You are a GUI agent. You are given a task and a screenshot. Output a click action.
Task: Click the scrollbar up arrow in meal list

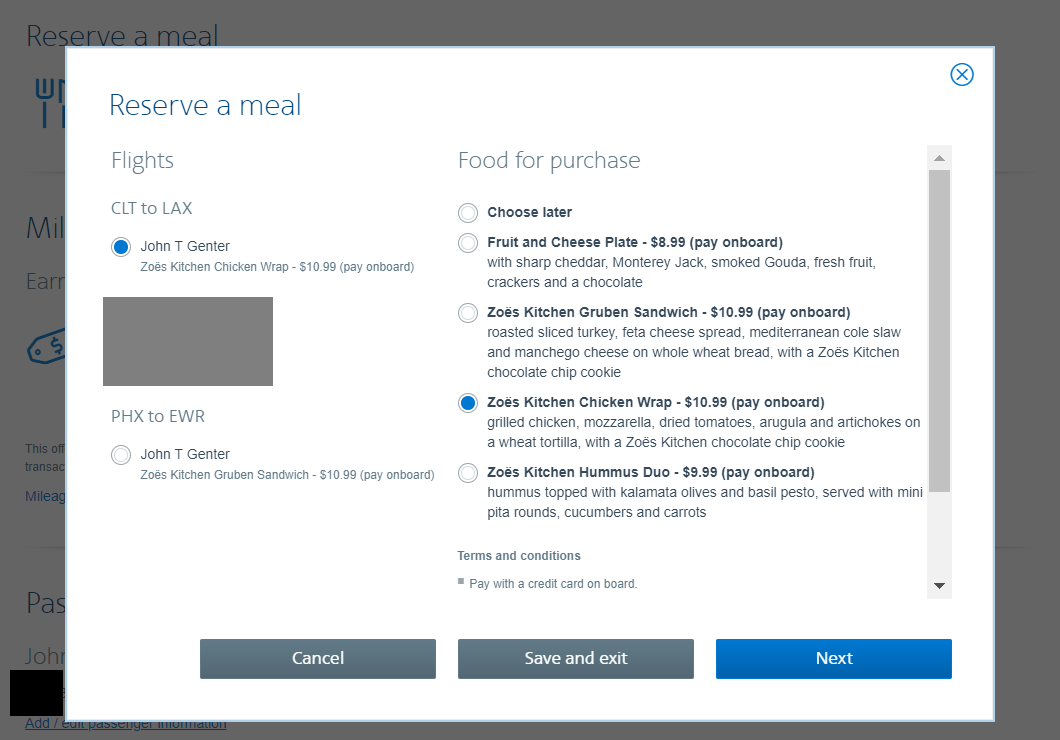pos(939,158)
